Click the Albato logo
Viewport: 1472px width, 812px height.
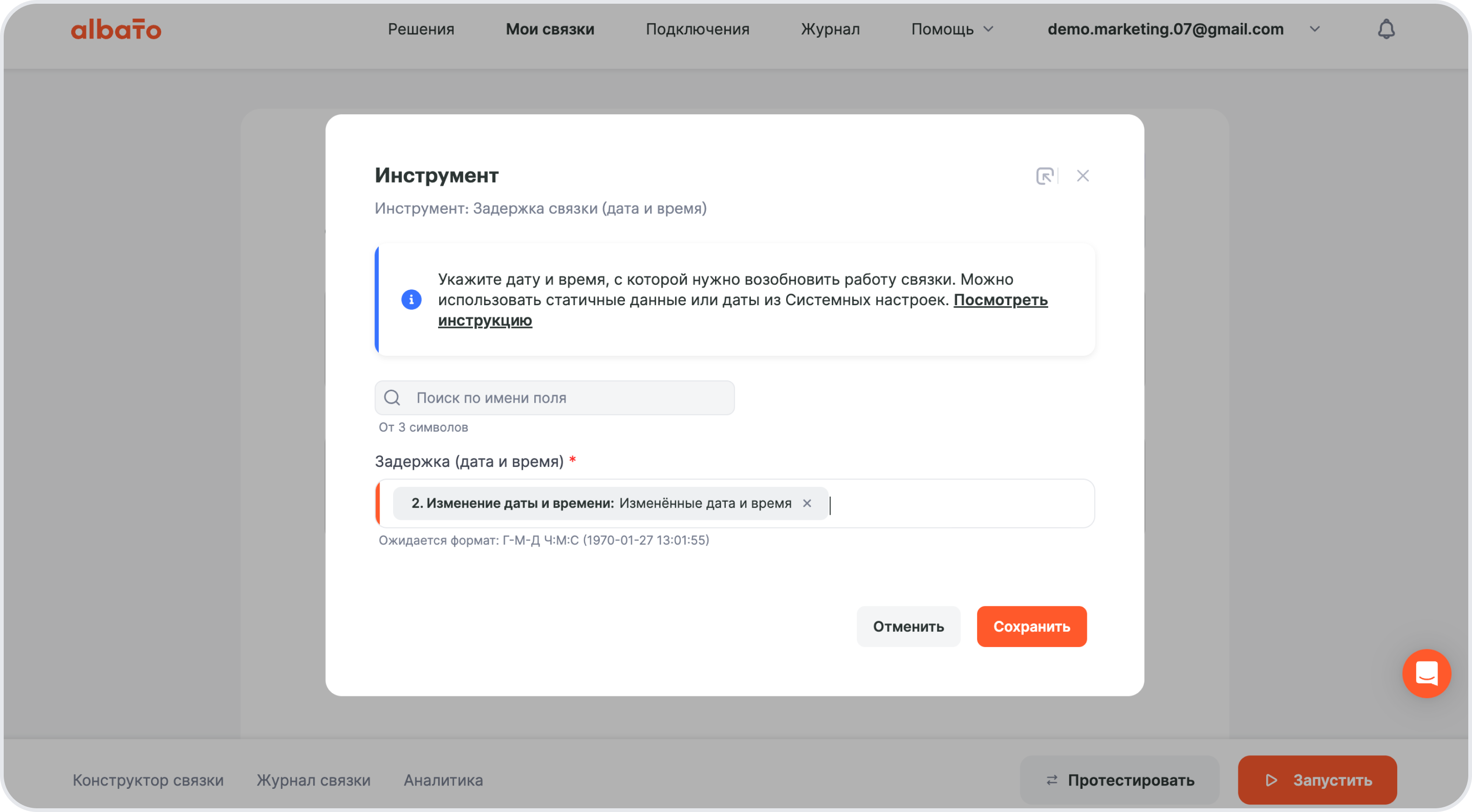pos(116,29)
